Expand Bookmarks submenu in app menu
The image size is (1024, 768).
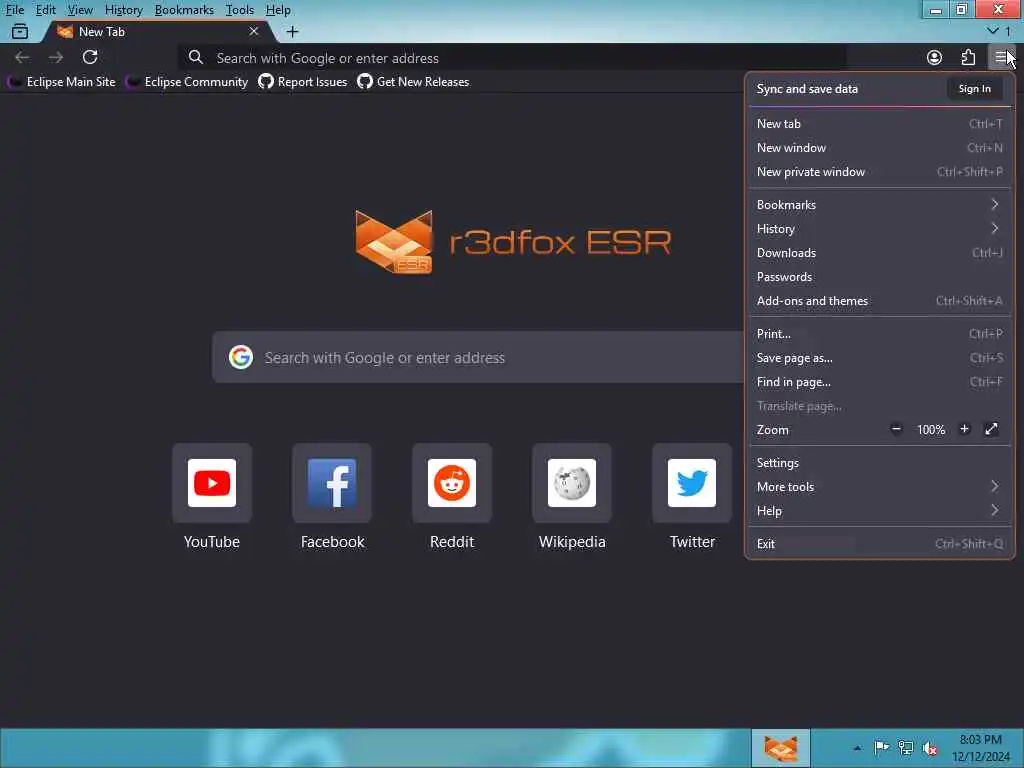[x=879, y=205]
